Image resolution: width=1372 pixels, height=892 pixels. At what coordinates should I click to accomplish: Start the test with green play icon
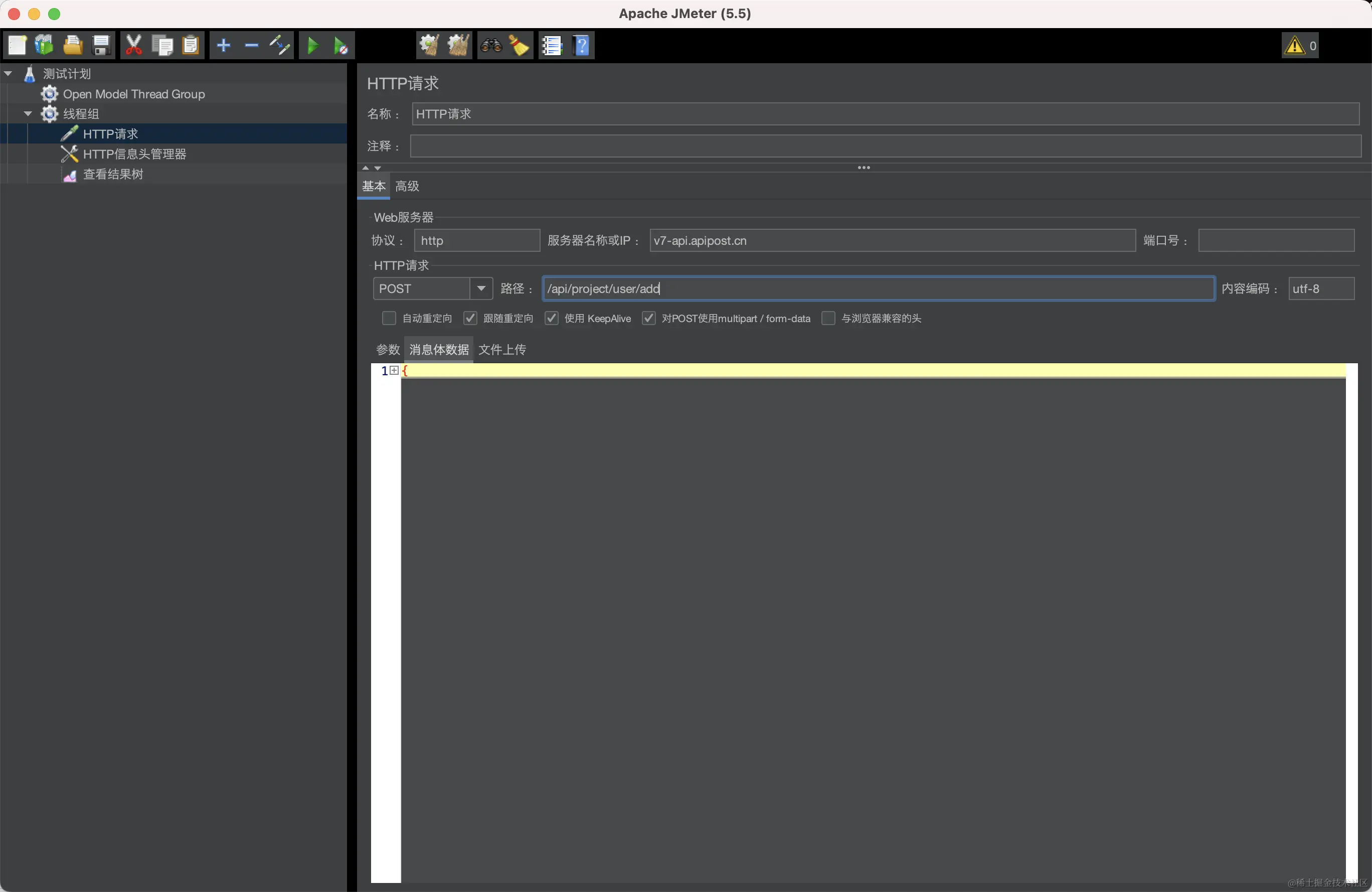coord(313,45)
